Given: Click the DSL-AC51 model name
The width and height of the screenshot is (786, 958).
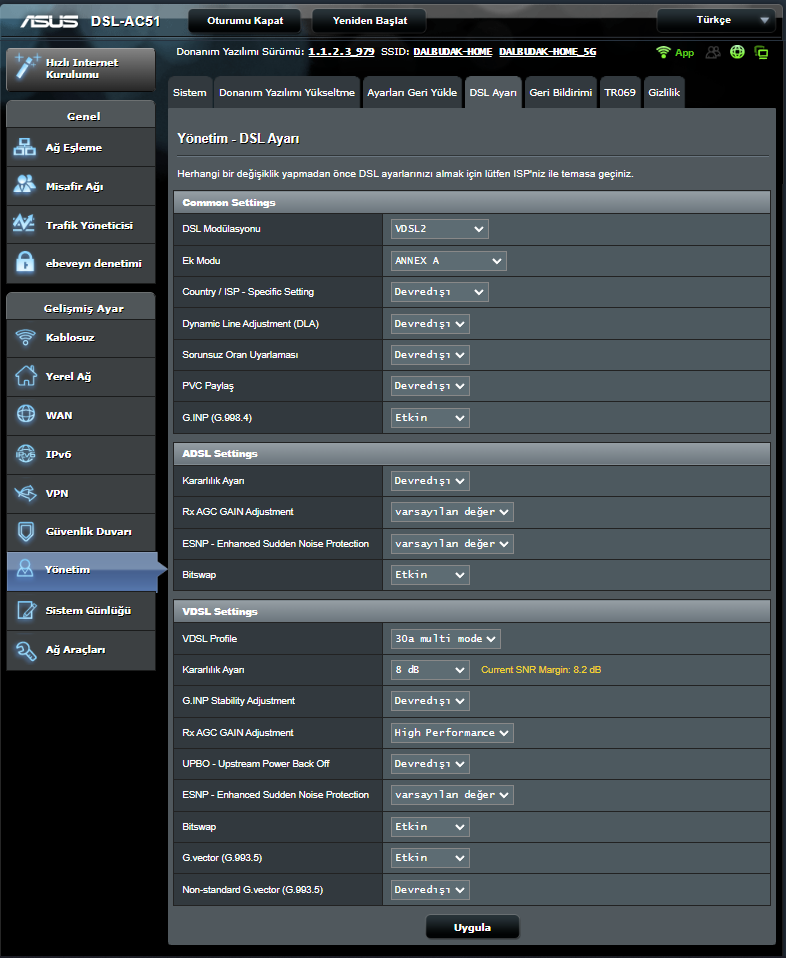Looking at the screenshot, I should (125, 21).
